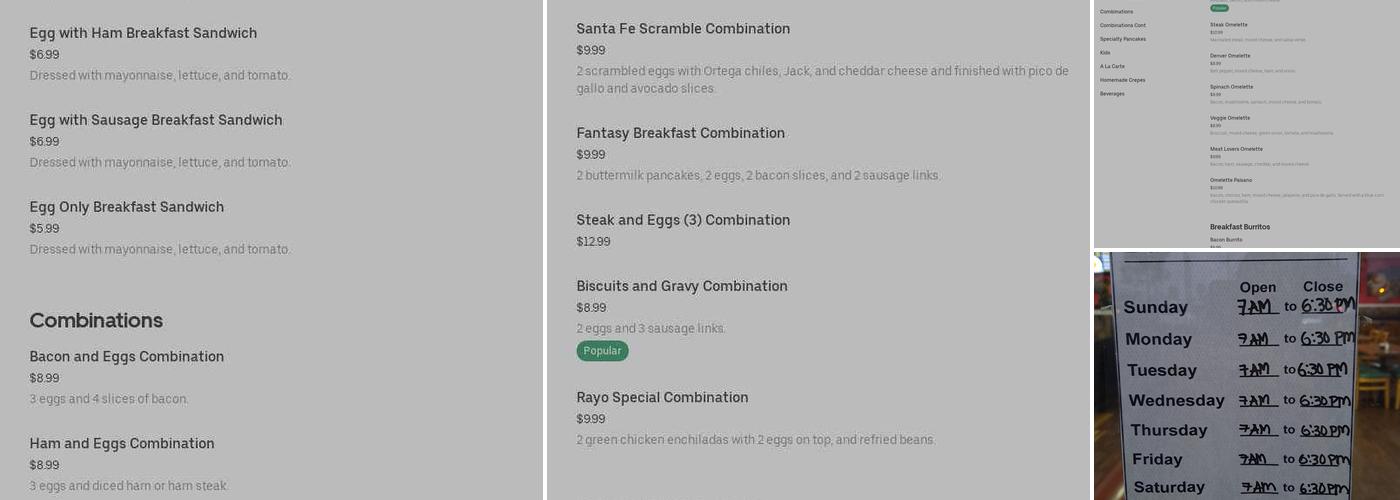Click the Breakfast Burritos section heading

[1240, 227]
